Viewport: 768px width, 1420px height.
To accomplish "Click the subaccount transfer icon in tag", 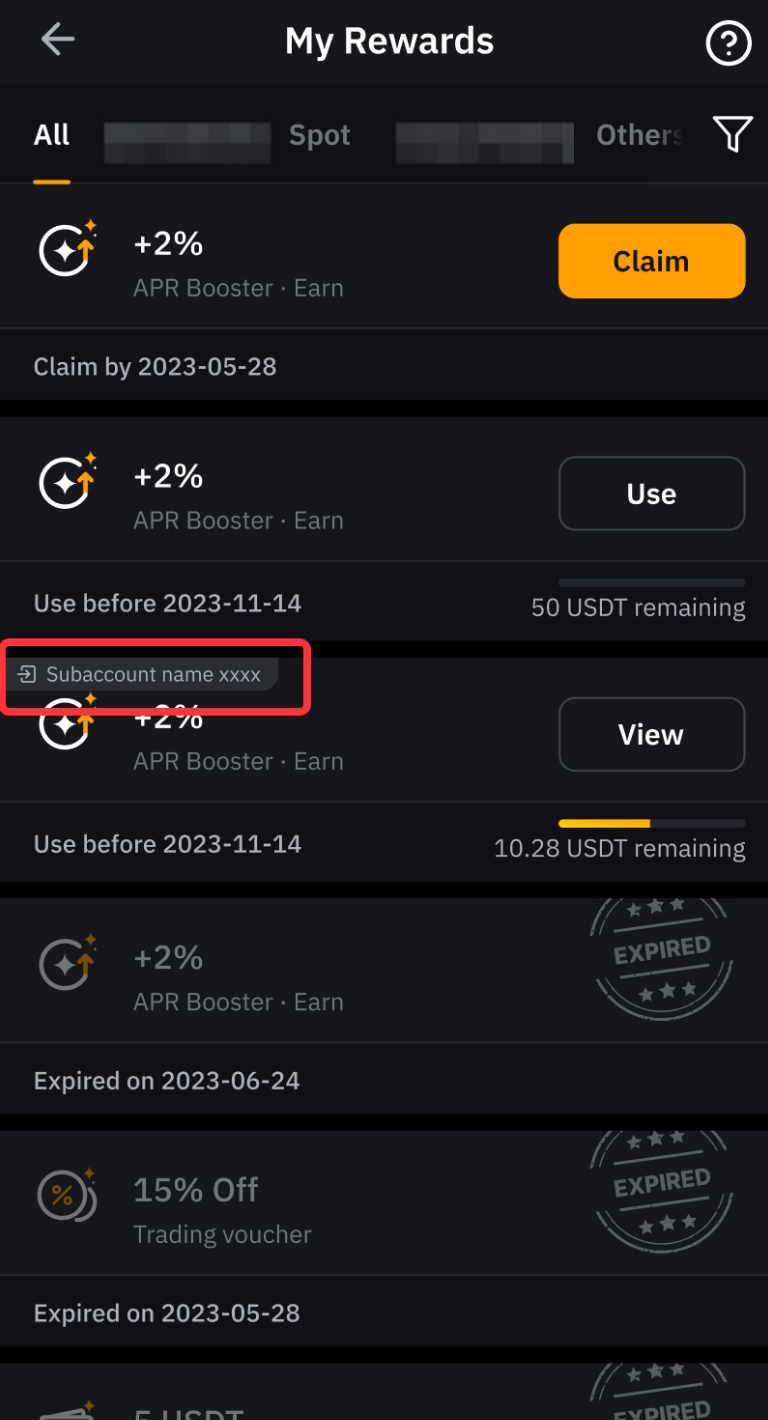I will click(x=28, y=675).
